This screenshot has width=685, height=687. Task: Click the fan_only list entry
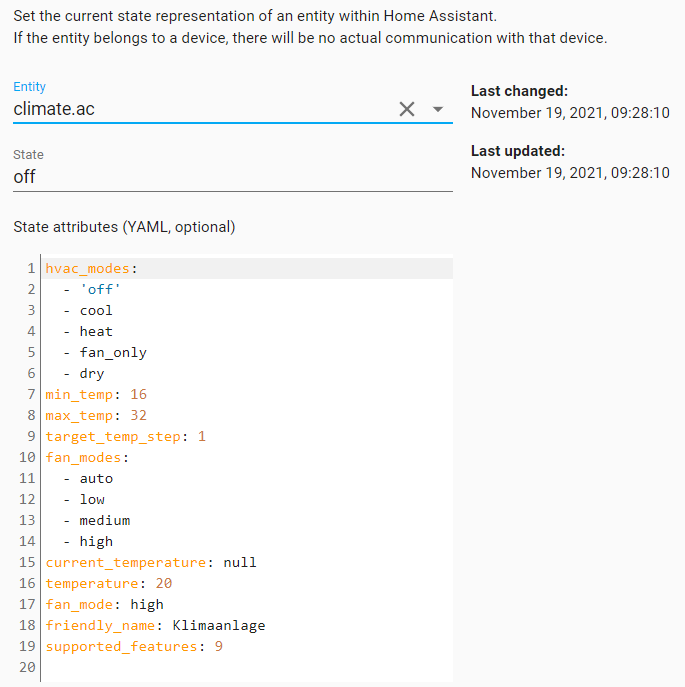pyautogui.click(x=113, y=352)
